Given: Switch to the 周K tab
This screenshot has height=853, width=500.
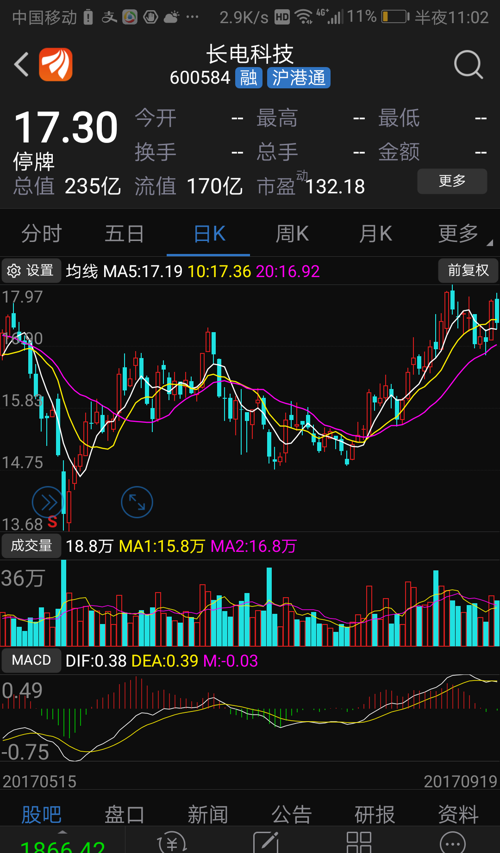Looking at the screenshot, I should coord(292,234).
